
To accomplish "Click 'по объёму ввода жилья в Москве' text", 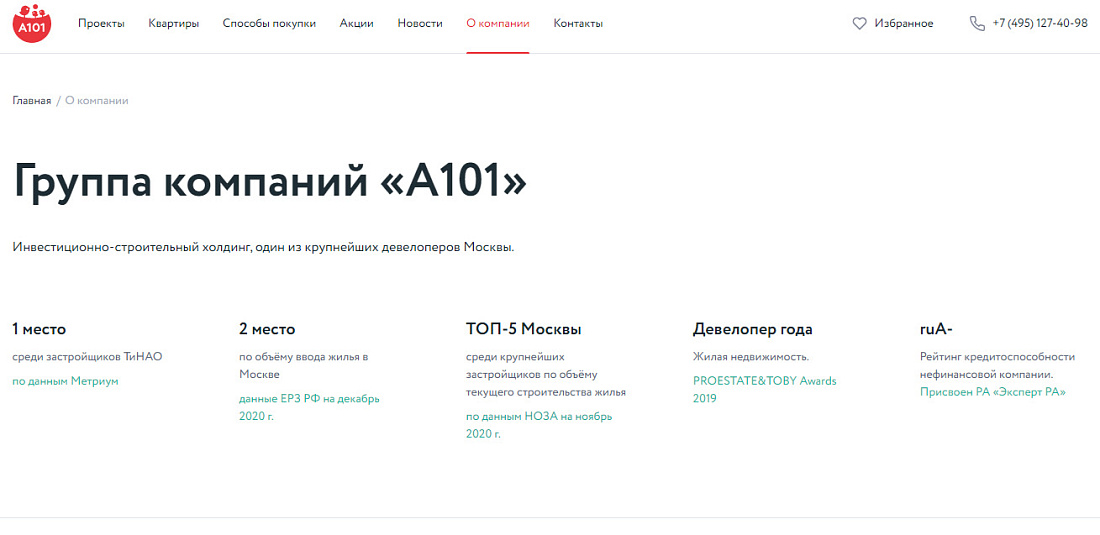I will [304, 365].
